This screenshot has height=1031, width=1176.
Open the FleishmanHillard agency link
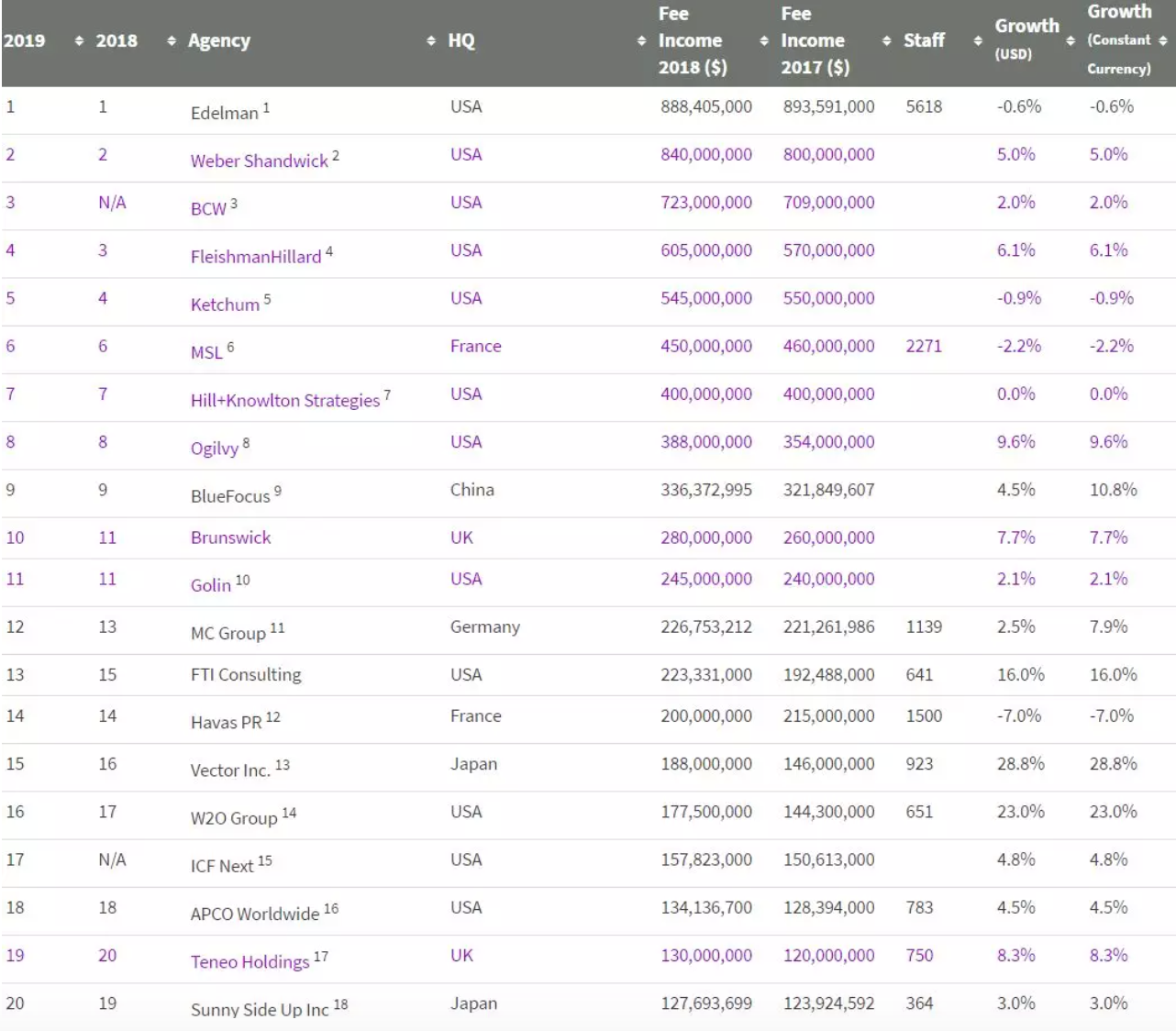tap(256, 256)
